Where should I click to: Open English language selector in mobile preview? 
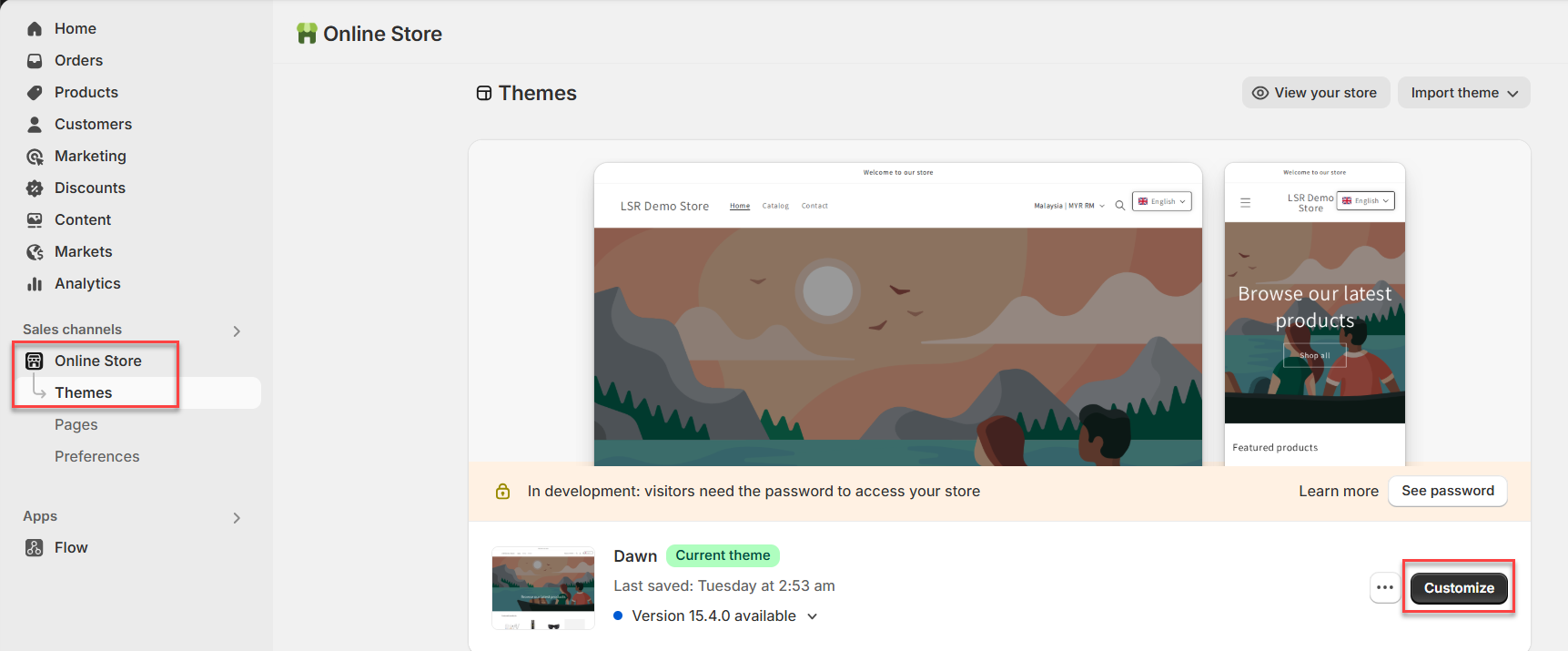pyautogui.click(x=1365, y=201)
